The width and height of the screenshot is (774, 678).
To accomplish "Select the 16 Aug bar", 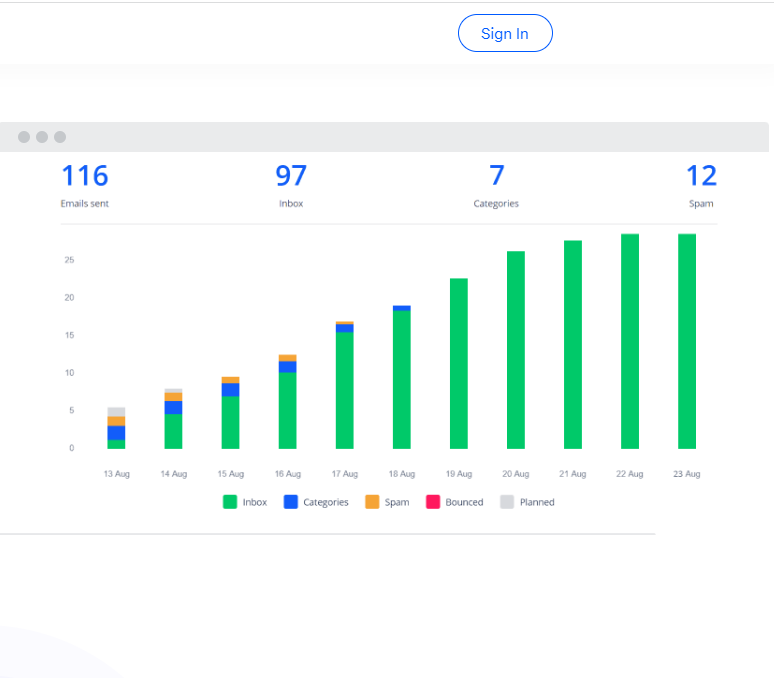I will point(287,402).
